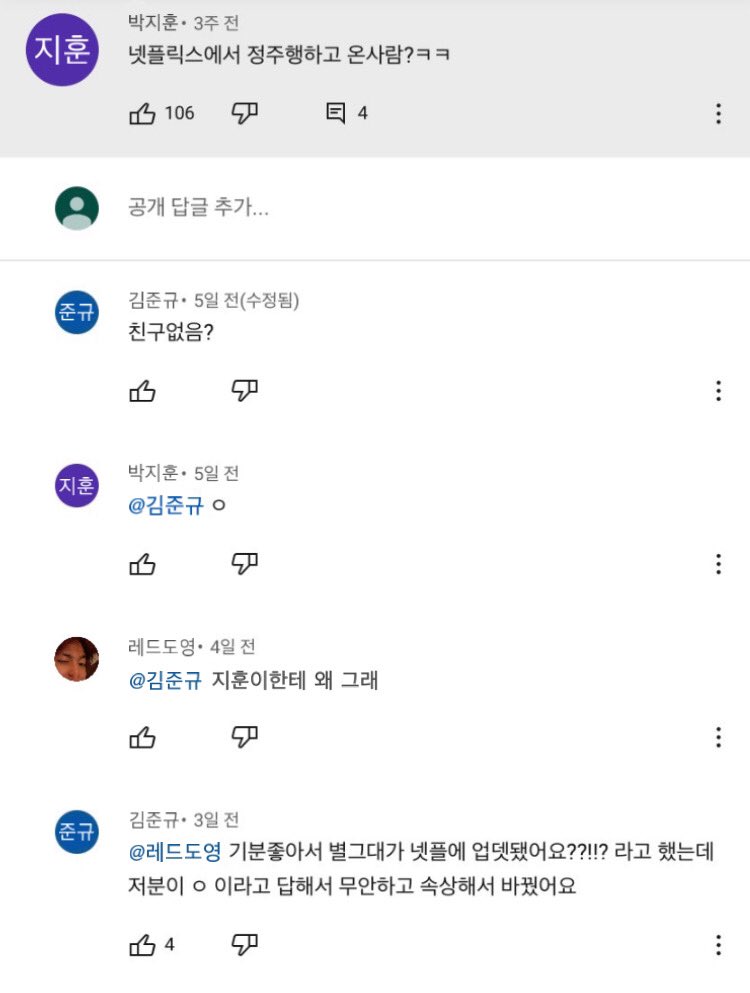This screenshot has height=993, width=750.
Task: Open options menu for 박지훈's ㅇ reply
Action: click(x=718, y=564)
